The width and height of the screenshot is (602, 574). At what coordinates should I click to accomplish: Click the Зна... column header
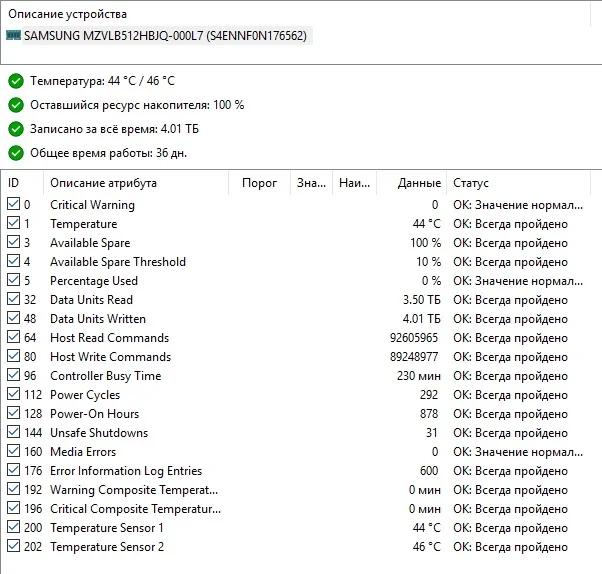pos(311,183)
